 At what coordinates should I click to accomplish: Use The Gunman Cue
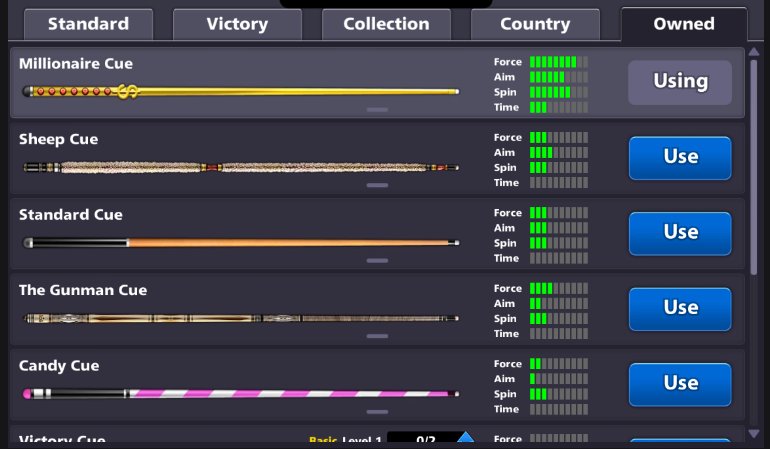(680, 309)
